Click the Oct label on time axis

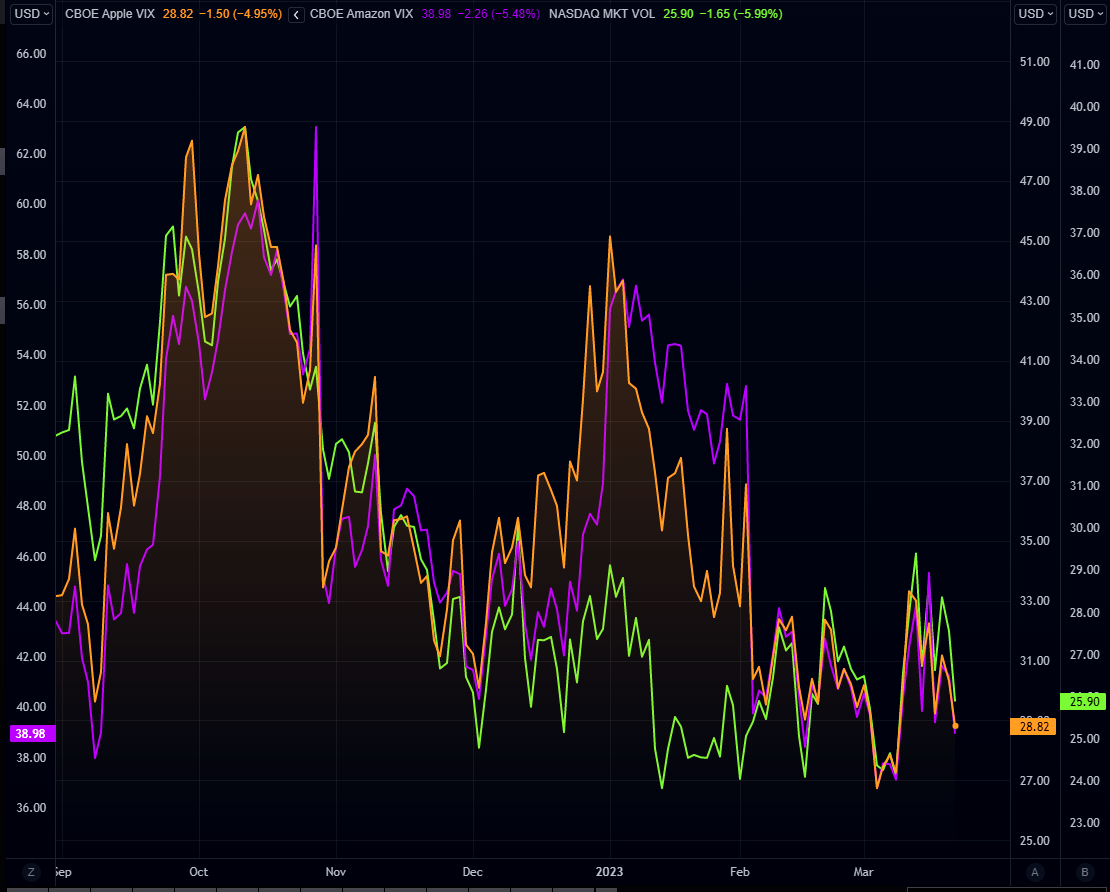(199, 871)
